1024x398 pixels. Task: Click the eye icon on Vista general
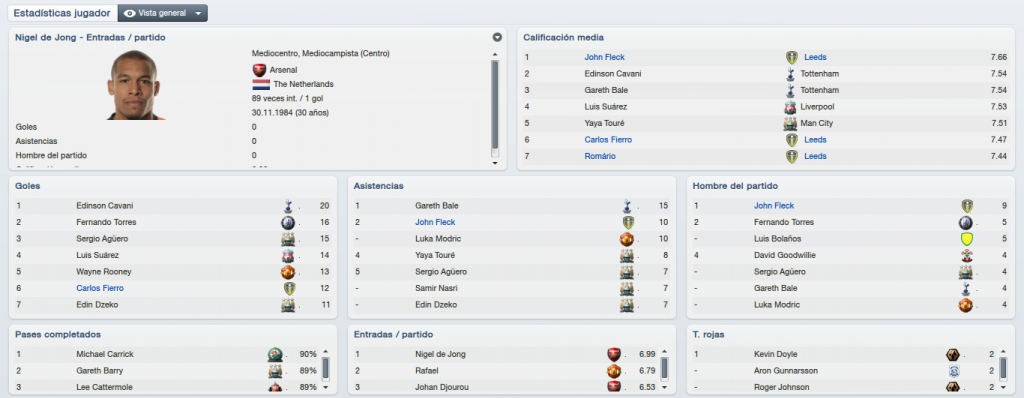(x=129, y=13)
